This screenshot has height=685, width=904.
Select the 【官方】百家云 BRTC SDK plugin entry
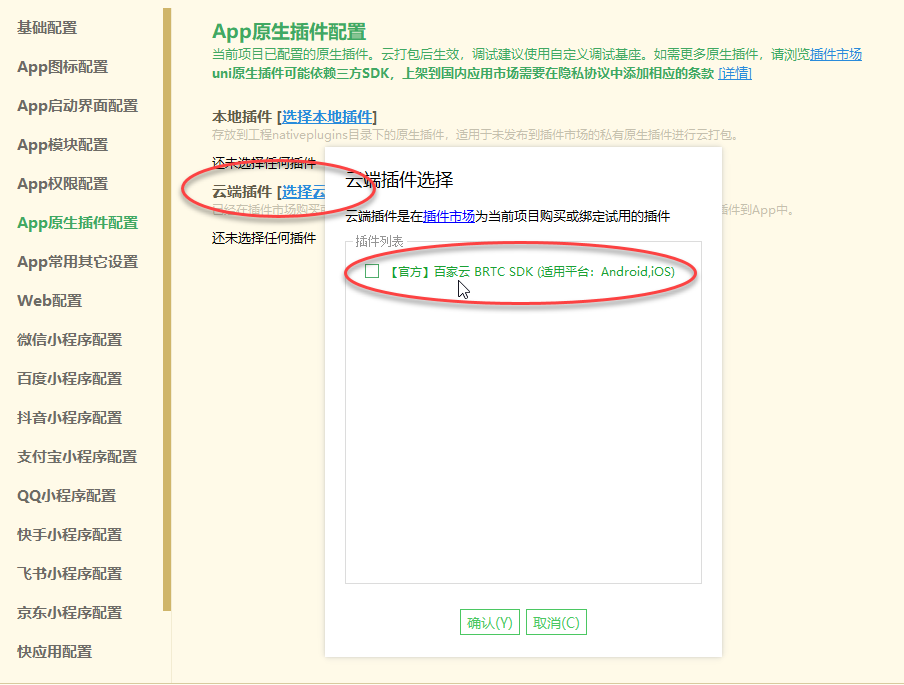click(530, 270)
